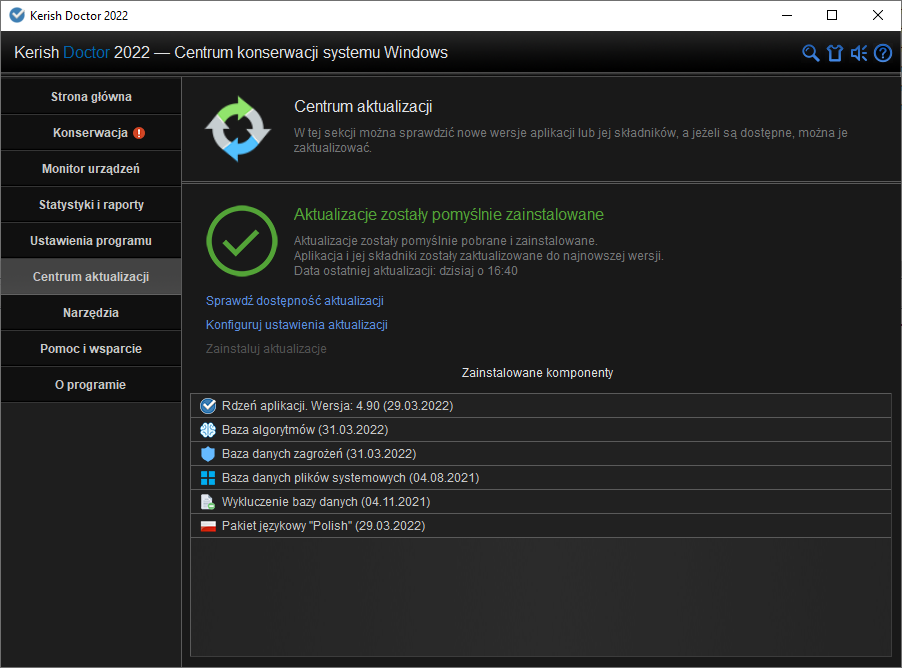
Task: Open Ustawienia programu
Action: coord(91,241)
